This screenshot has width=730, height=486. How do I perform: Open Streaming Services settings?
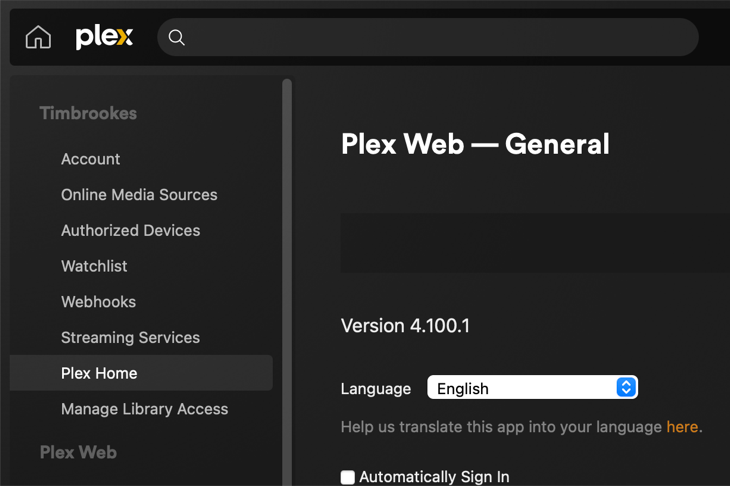coord(130,338)
